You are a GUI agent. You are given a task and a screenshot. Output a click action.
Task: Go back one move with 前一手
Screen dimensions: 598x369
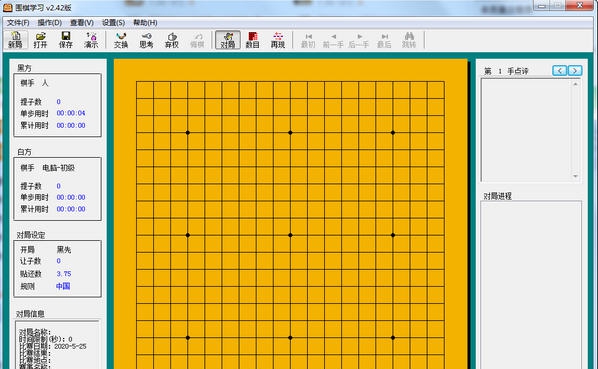click(333, 40)
